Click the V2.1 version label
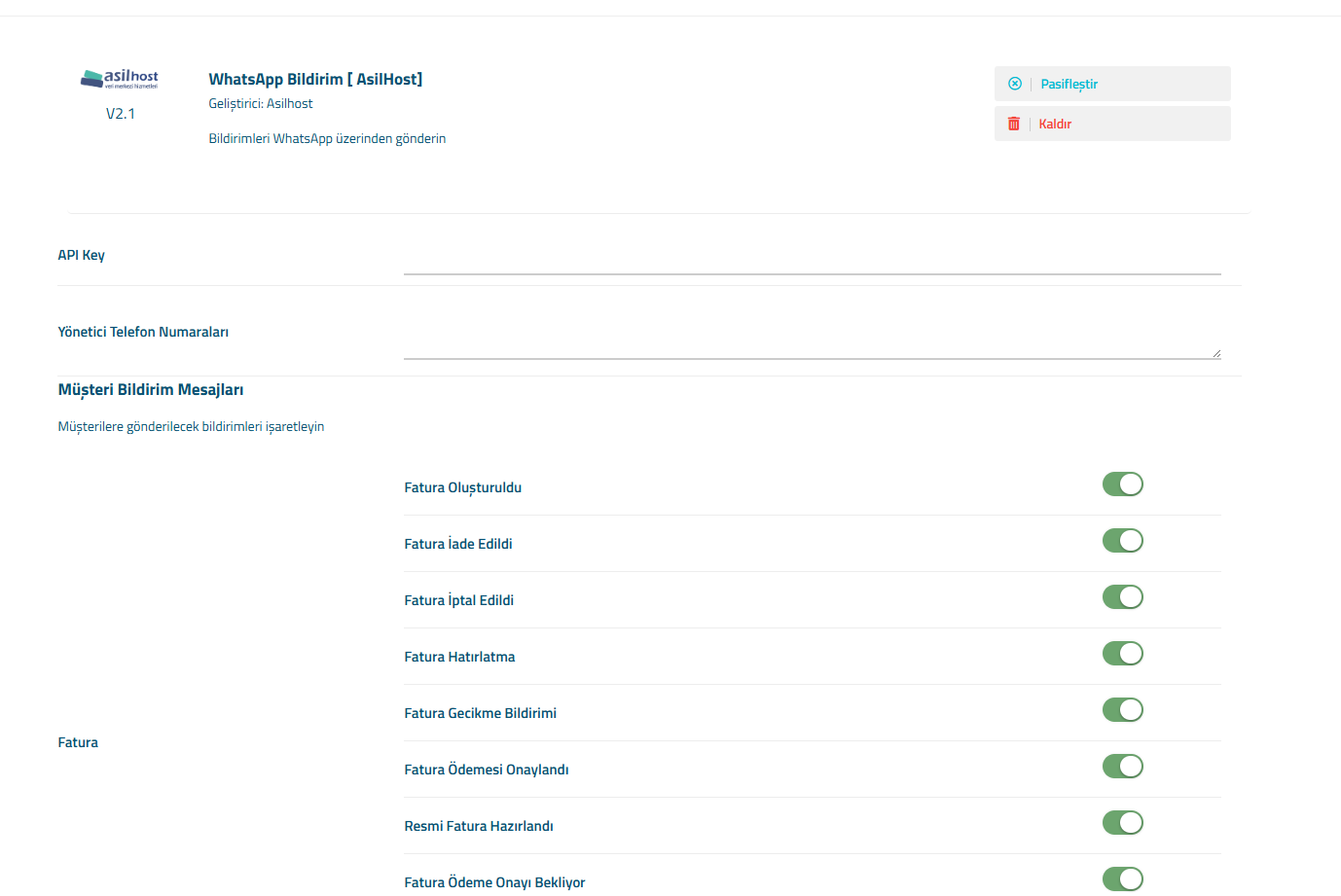 (121, 114)
